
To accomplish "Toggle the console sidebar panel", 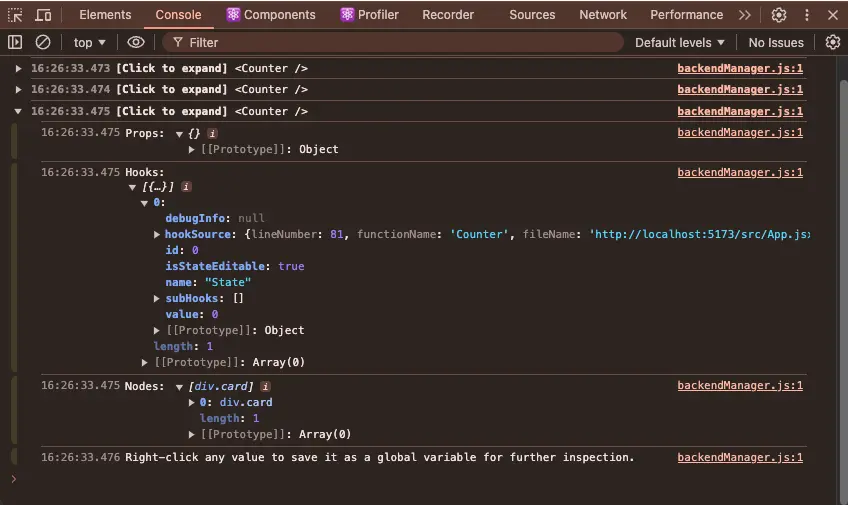I will pos(15,42).
